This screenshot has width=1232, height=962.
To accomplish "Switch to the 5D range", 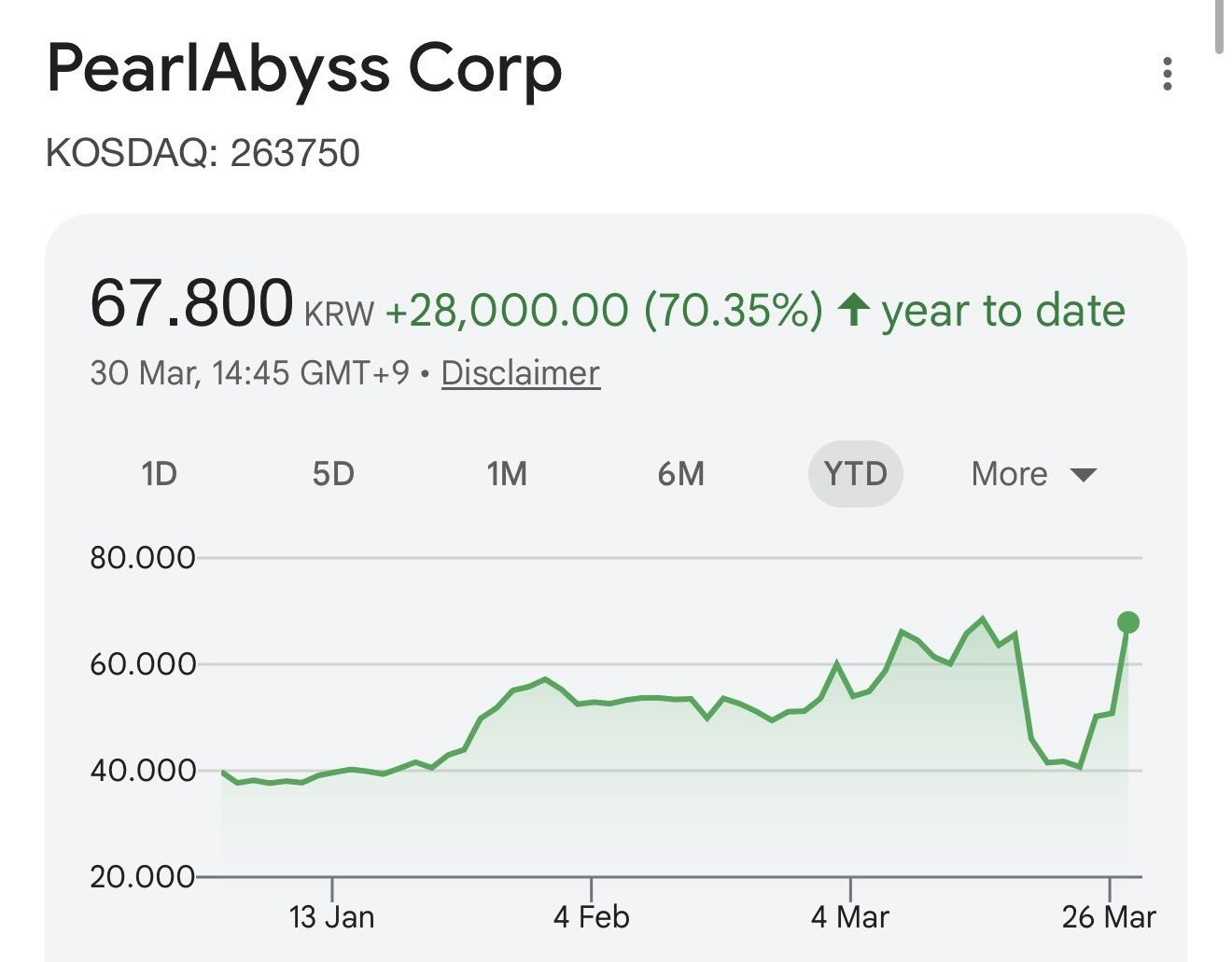I will click(333, 474).
